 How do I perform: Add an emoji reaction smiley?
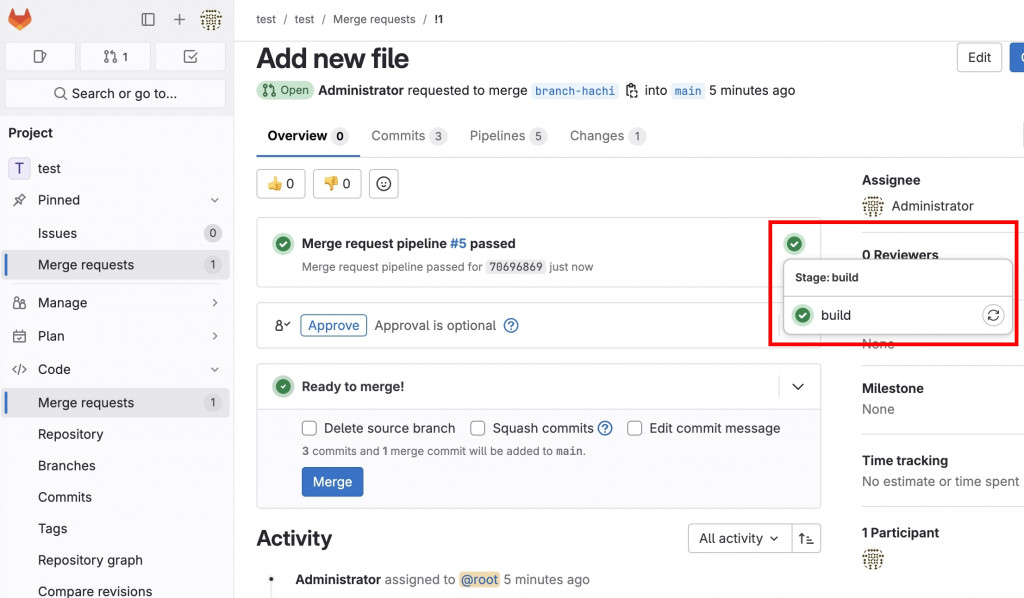point(383,184)
